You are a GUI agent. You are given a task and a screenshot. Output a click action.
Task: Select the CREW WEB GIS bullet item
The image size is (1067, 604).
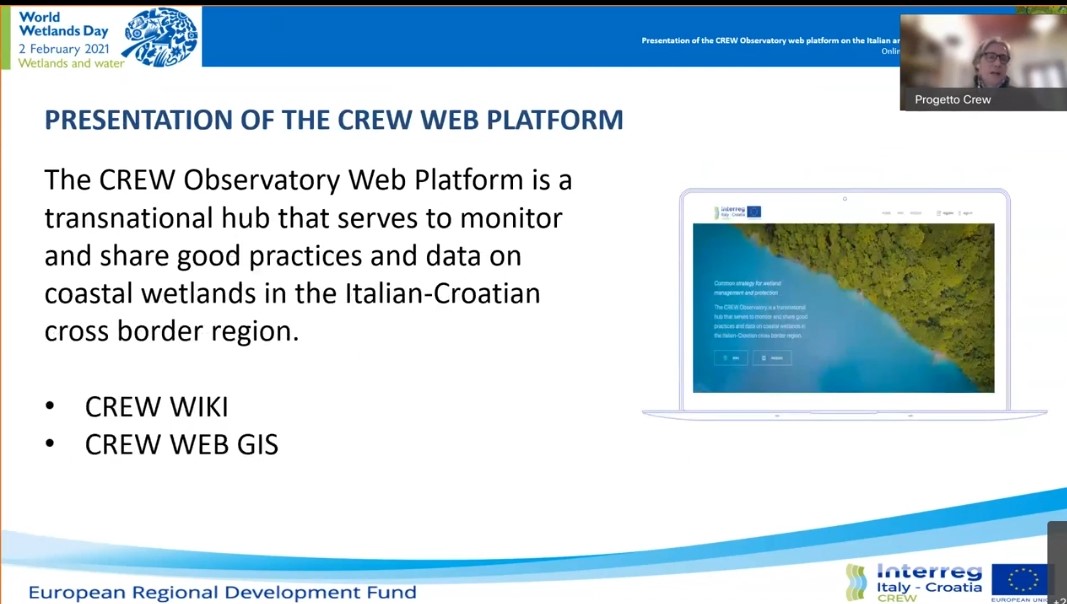[x=181, y=444]
